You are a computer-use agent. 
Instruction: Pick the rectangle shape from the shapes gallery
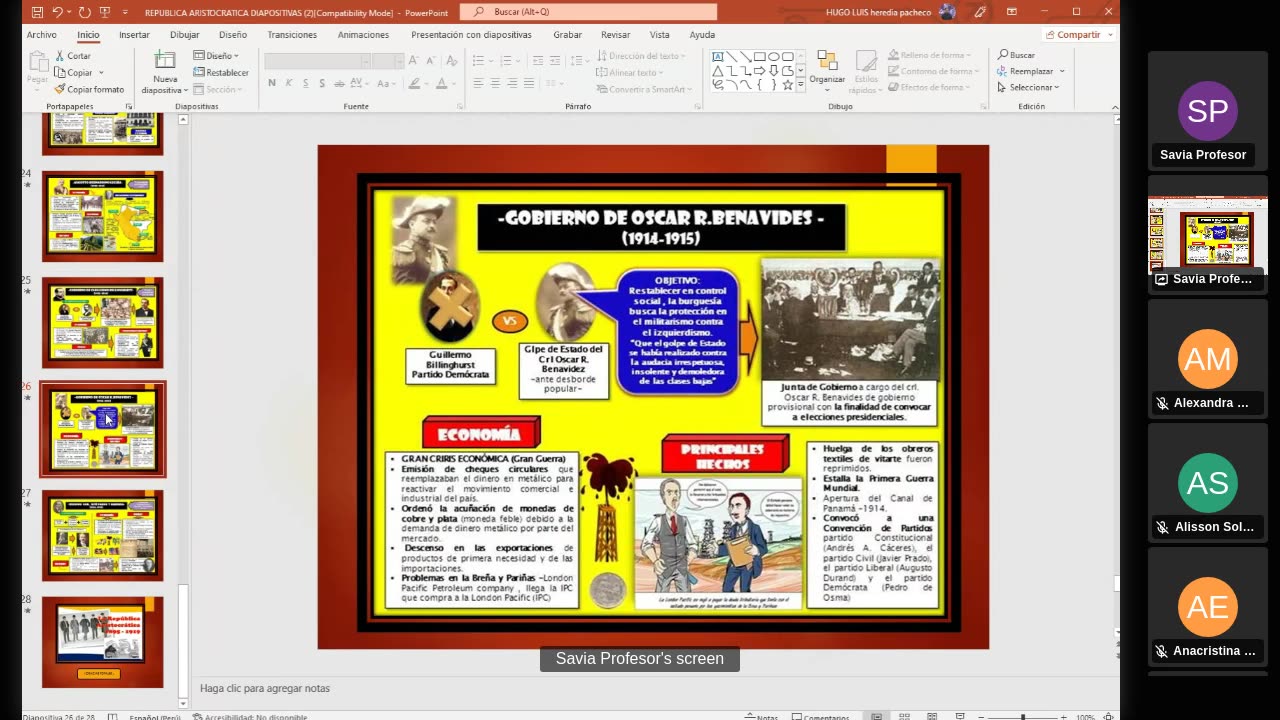[x=760, y=57]
